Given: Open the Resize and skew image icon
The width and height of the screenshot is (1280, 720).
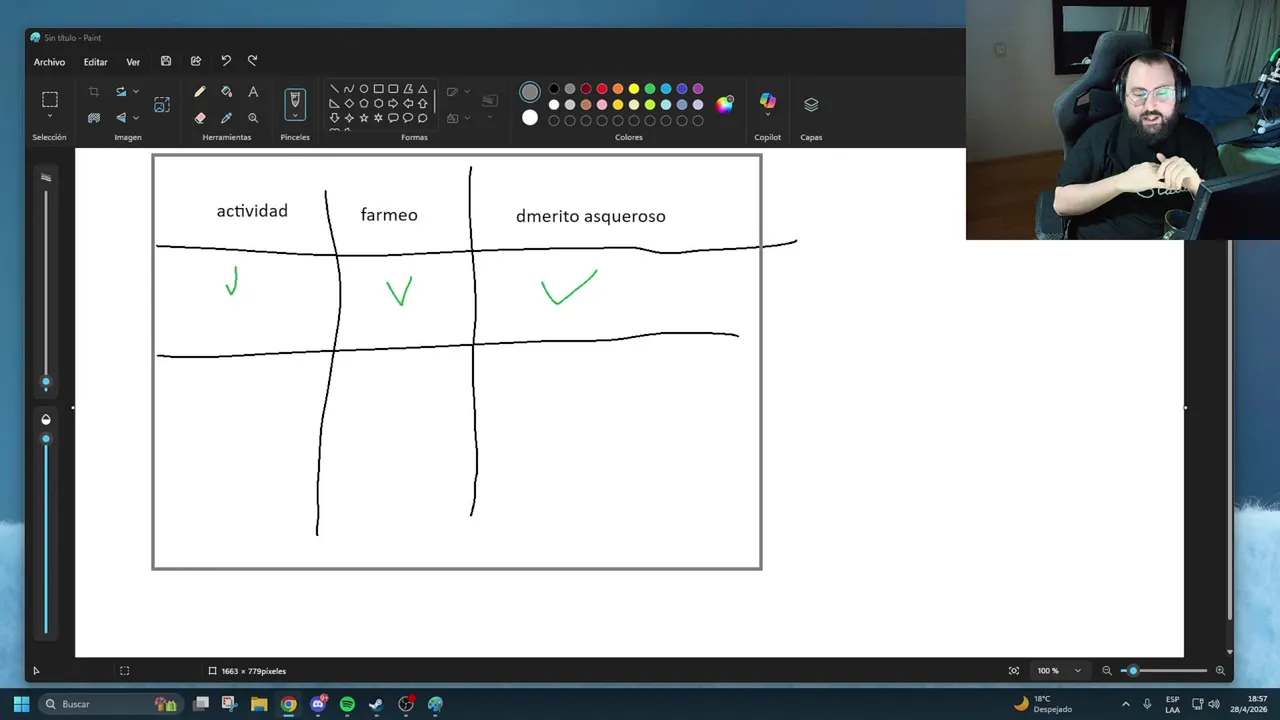Looking at the screenshot, I should 162,104.
